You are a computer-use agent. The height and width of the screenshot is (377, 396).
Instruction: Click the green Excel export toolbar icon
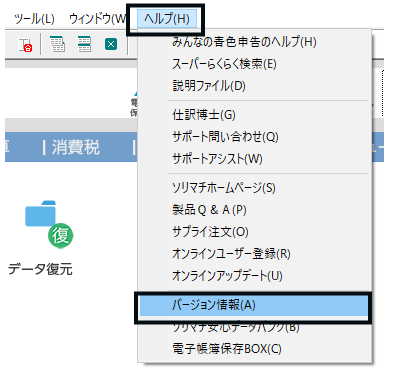(111, 44)
